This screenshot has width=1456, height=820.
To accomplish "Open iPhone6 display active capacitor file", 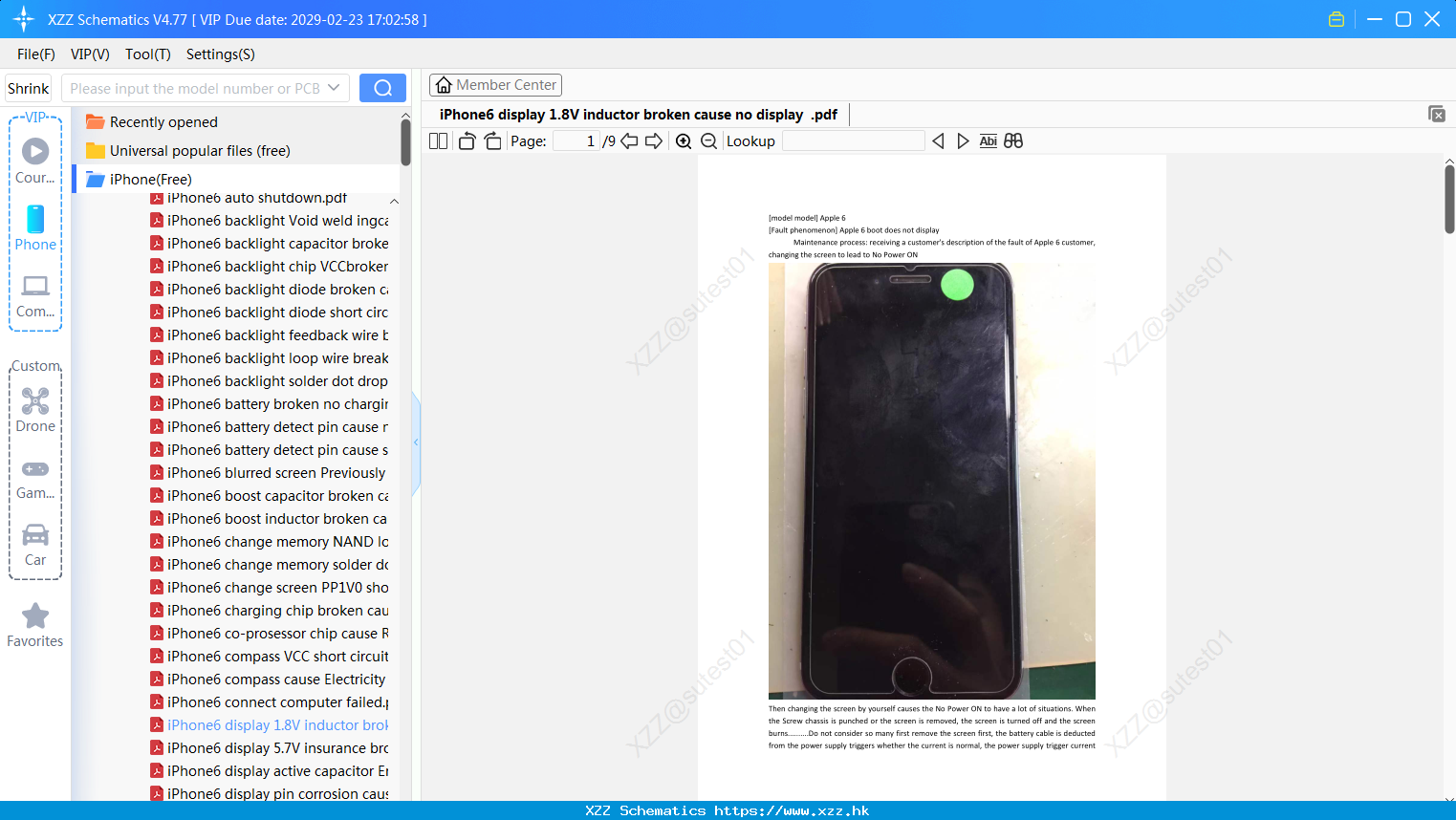I will click(270, 771).
